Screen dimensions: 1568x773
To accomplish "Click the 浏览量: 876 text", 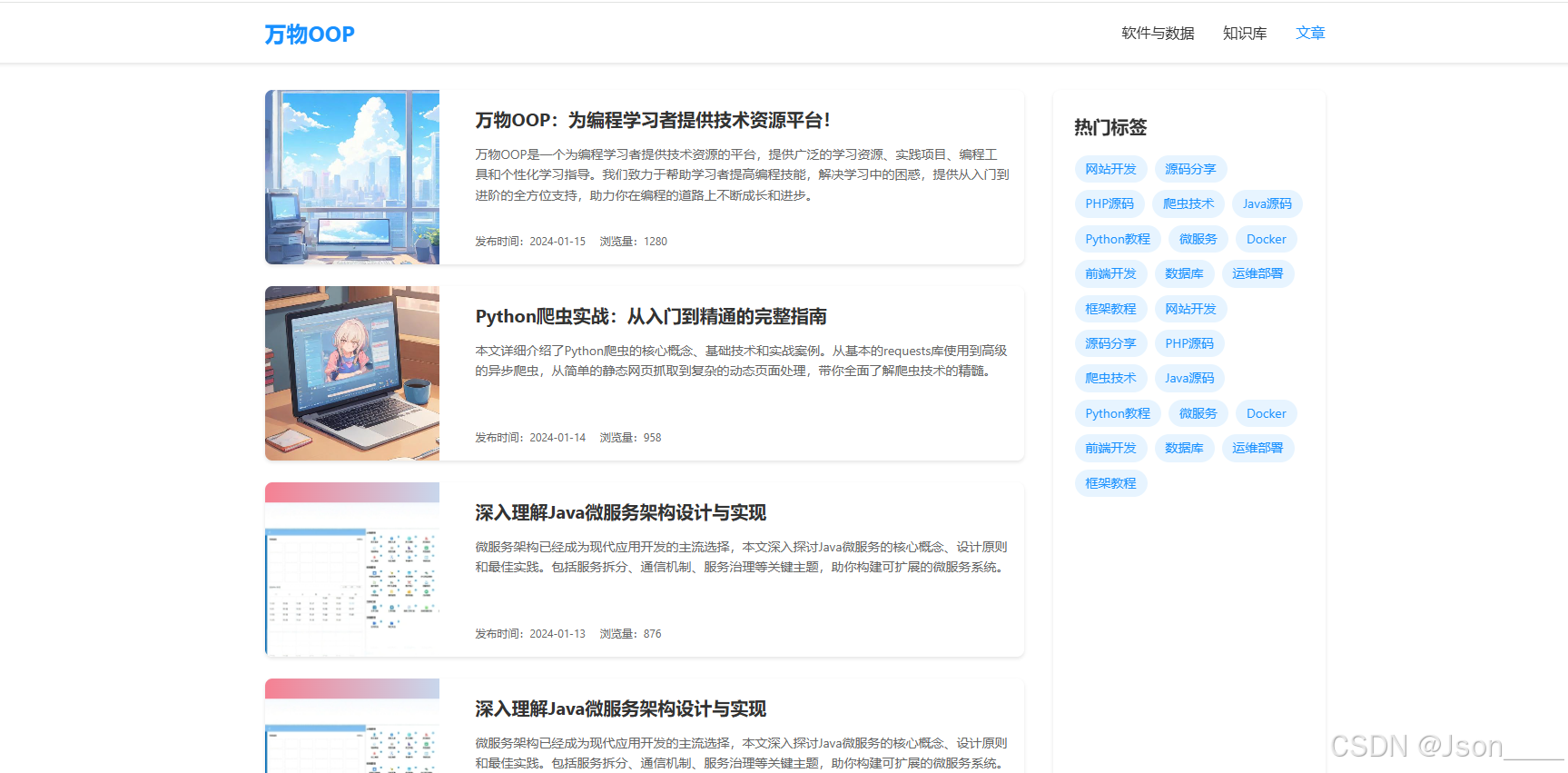I will click(x=631, y=634).
